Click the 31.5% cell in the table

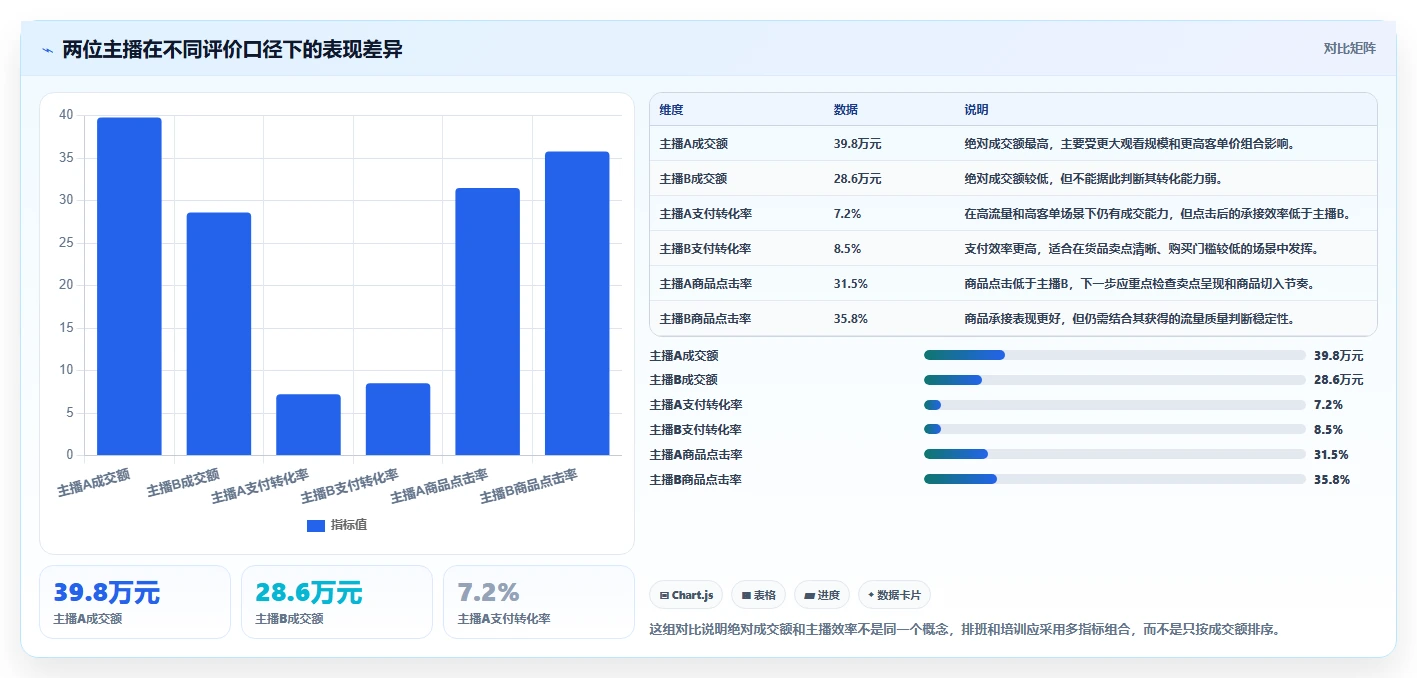pos(850,284)
